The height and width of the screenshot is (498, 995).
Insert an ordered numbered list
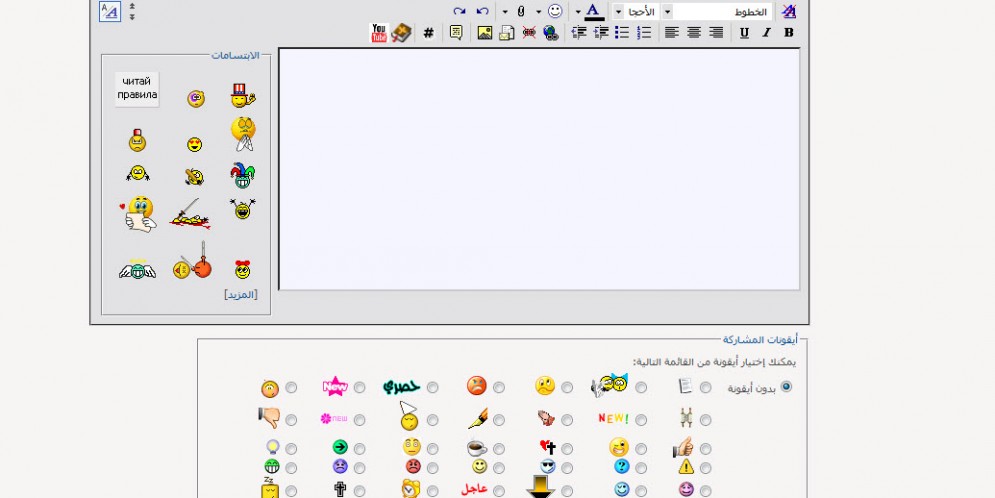(644, 33)
